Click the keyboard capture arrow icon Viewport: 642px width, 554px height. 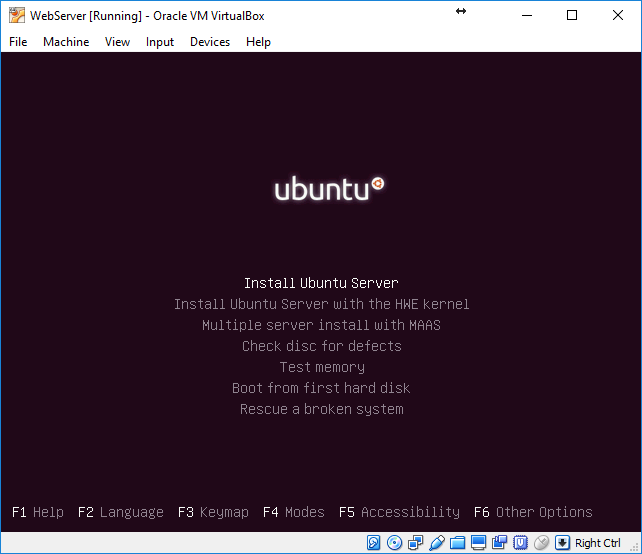tap(563, 543)
